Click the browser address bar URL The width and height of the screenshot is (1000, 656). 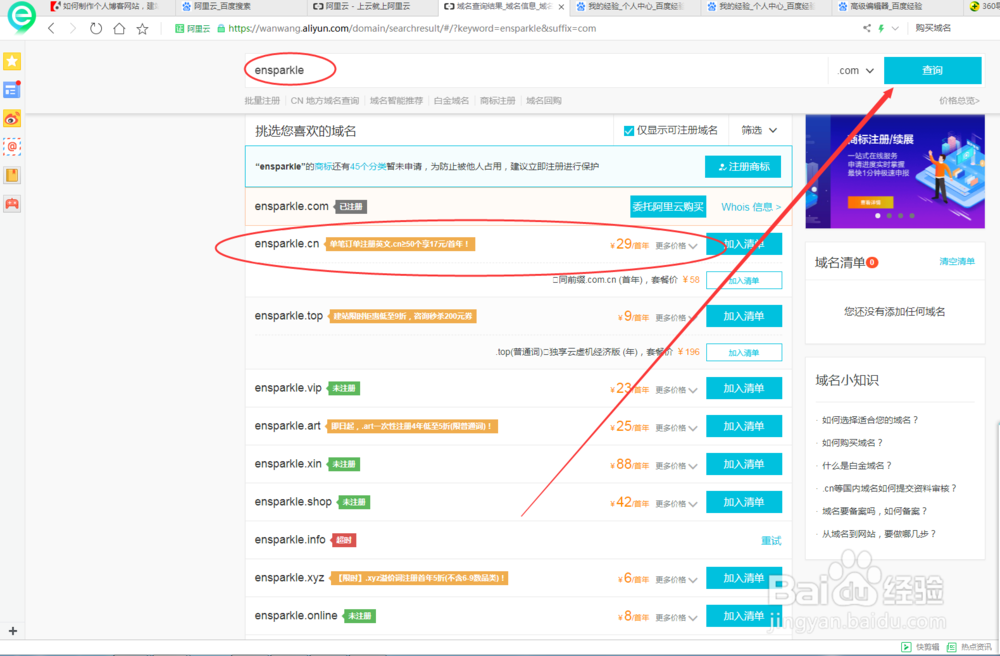pos(412,28)
